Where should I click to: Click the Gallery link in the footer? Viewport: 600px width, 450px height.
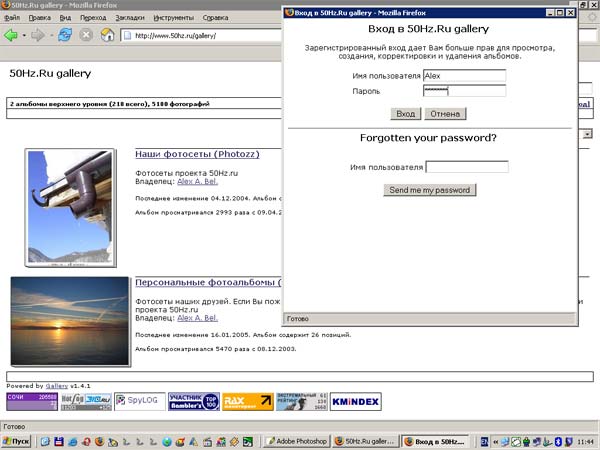(x=57, y=386)
